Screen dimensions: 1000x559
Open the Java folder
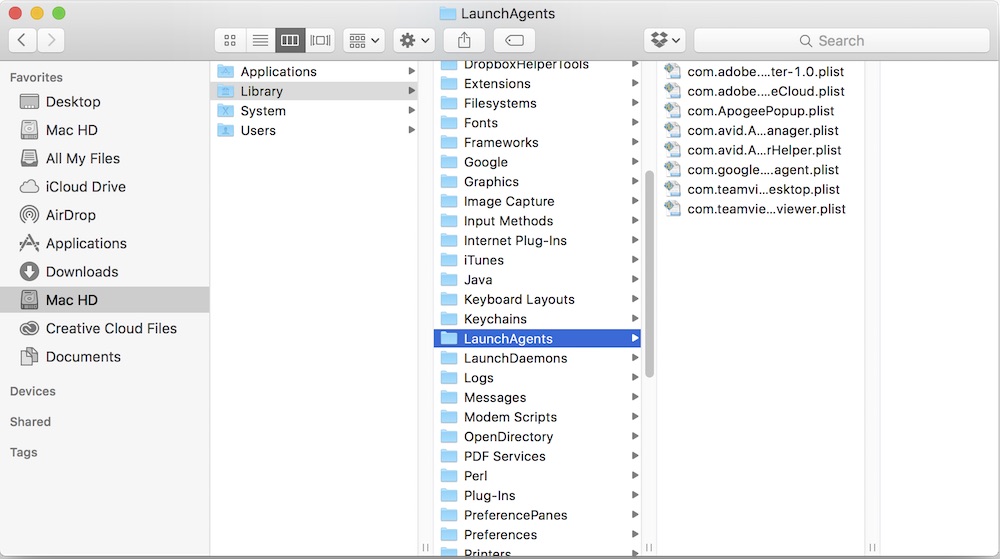(x=538, y=280)
